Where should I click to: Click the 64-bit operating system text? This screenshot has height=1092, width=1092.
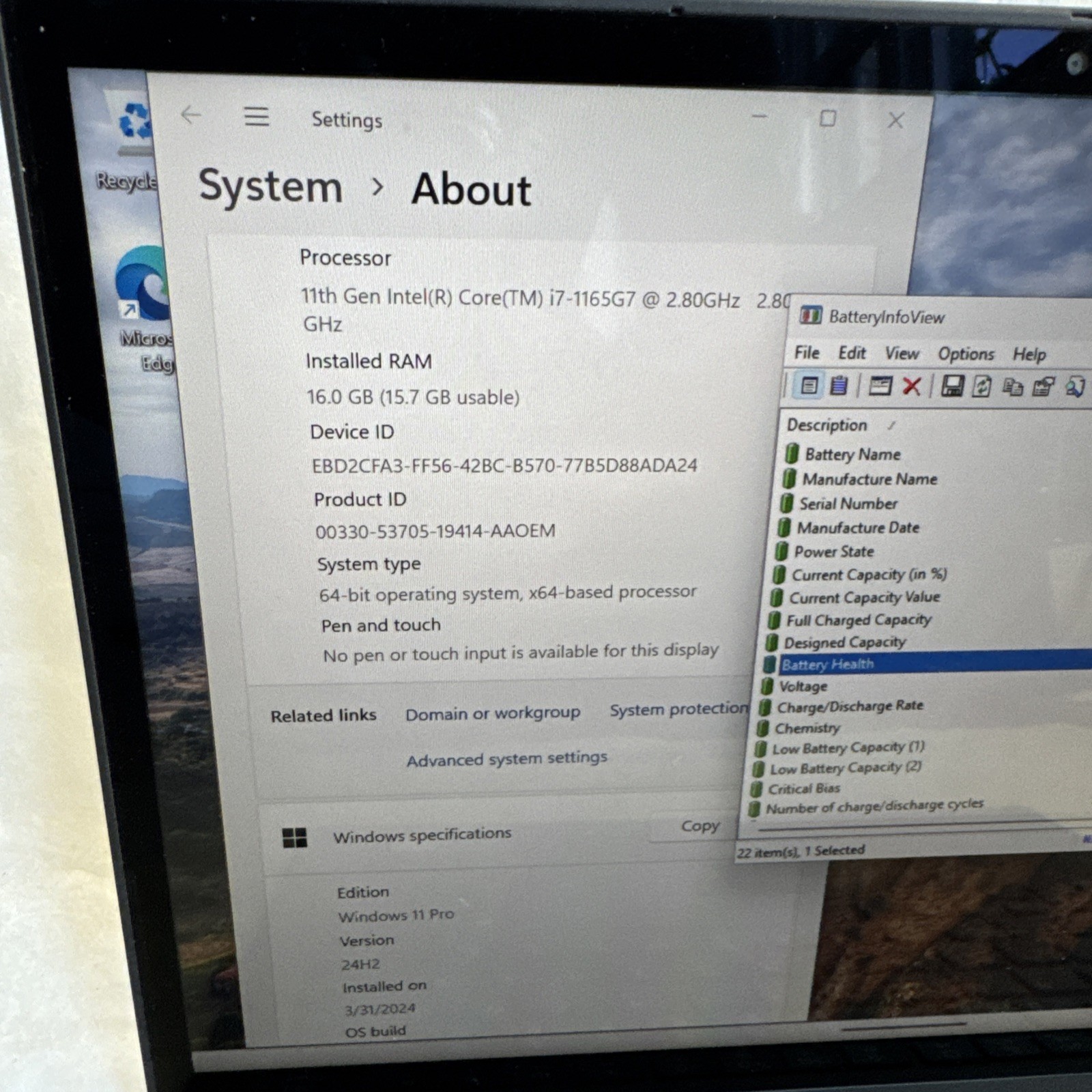508,593
